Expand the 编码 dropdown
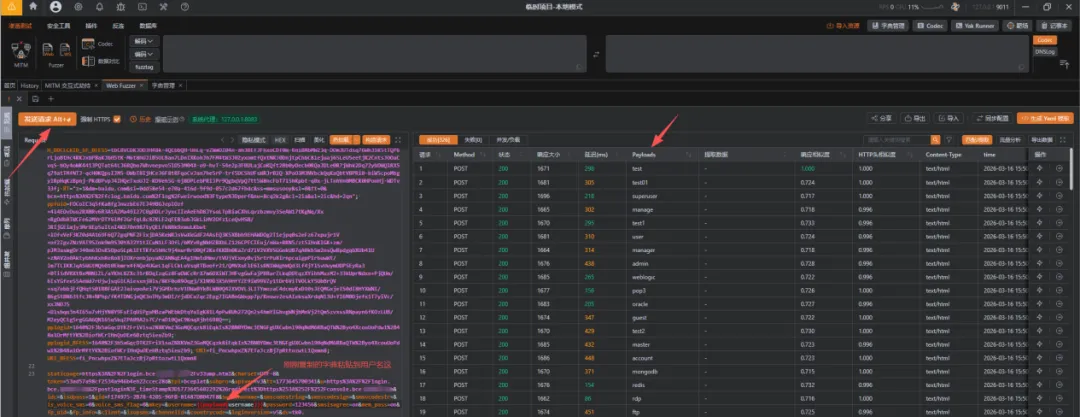Screen dimensions: 1080x417 [144, 53]
